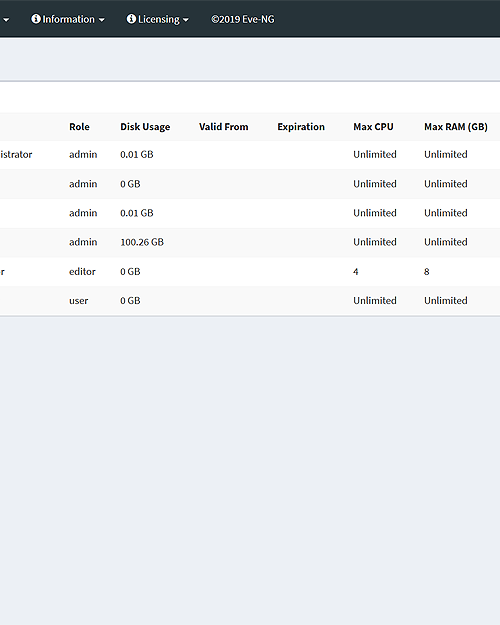Screen dimensions: 500x625
Task: Select the editor role user row
Action: [x=250, y=271]
